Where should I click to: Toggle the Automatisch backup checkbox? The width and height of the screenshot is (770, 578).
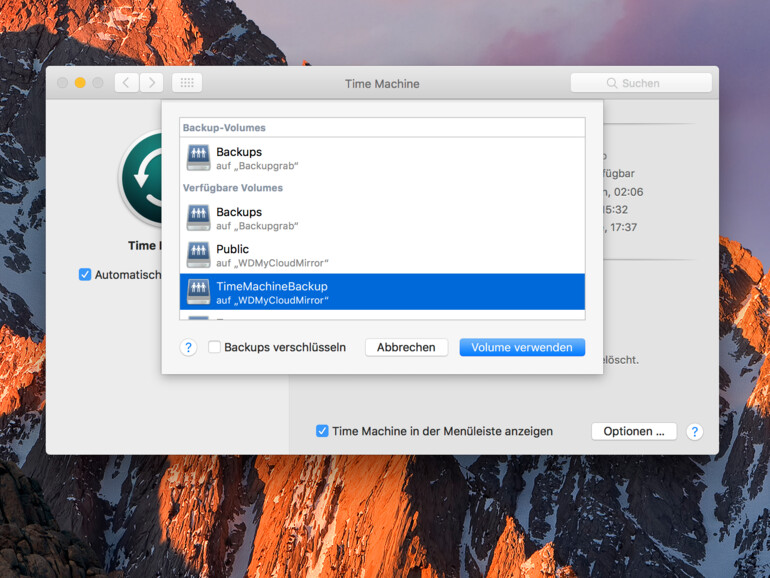tap(85, 275)
